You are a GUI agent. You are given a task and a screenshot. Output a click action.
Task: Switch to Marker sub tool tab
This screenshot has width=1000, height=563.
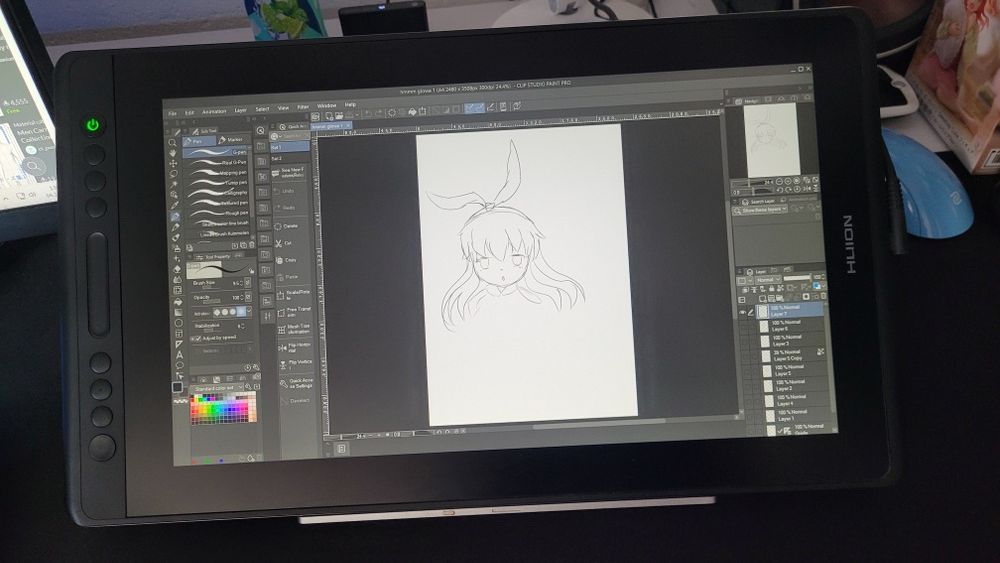(231, 139)
